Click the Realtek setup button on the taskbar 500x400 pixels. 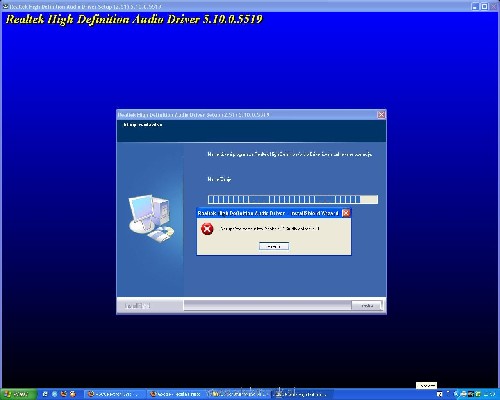[x=302, y=394]
